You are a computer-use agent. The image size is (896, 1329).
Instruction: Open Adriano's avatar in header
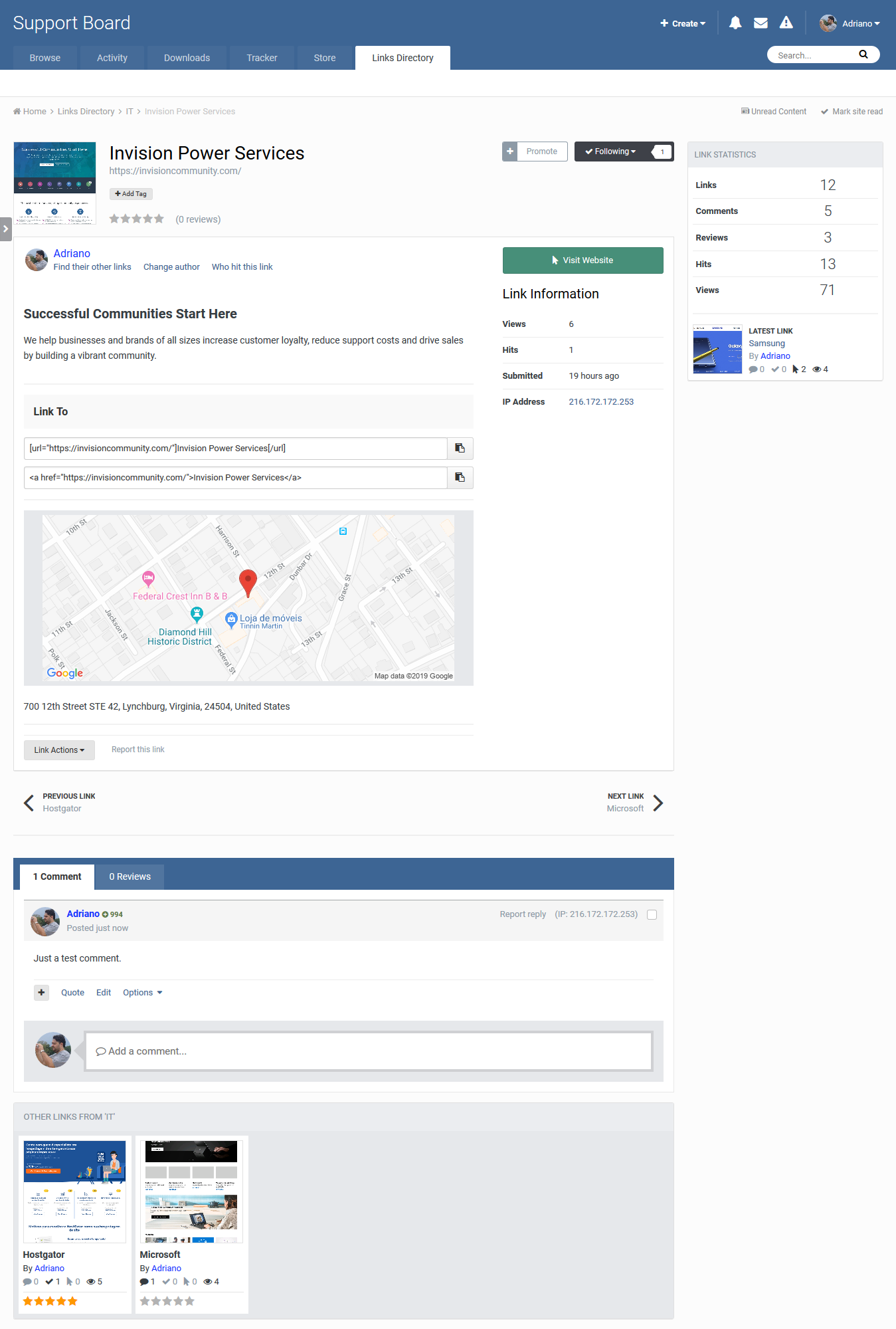(x=828, y=23)
